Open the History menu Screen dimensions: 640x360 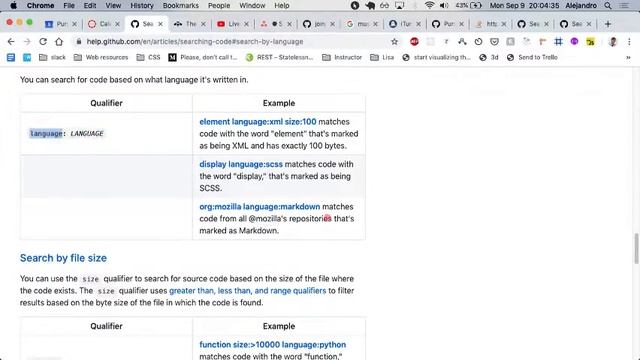pos(142,6)
